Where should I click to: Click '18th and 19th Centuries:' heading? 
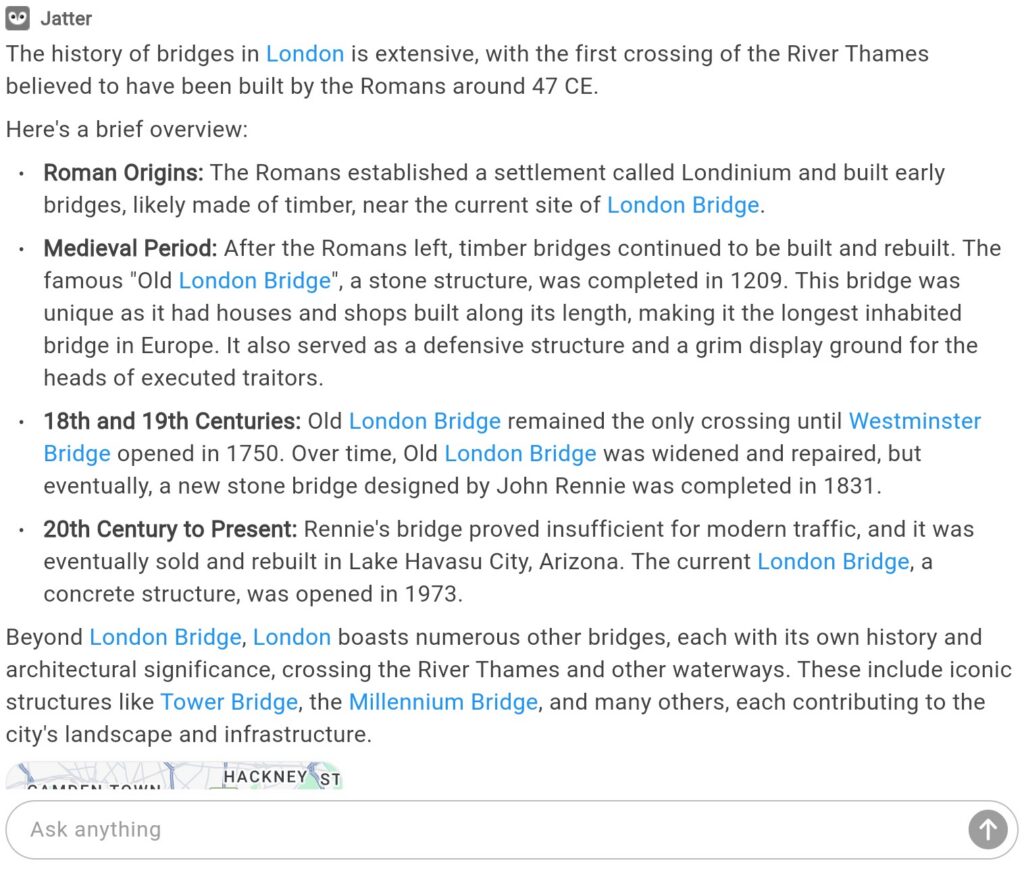tap(172, 421)
